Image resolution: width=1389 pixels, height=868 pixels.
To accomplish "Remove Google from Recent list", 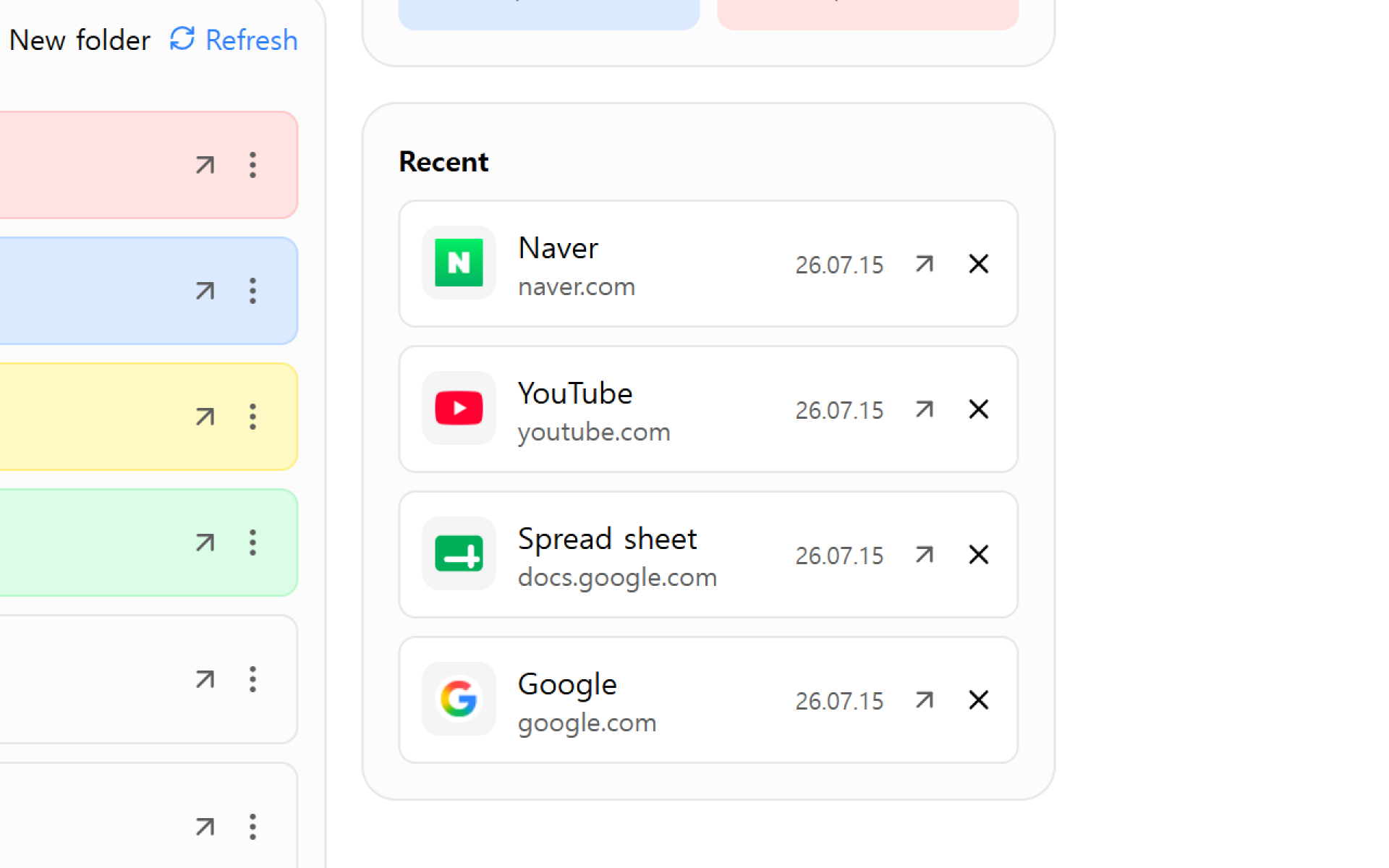I will tap(979, 700).
